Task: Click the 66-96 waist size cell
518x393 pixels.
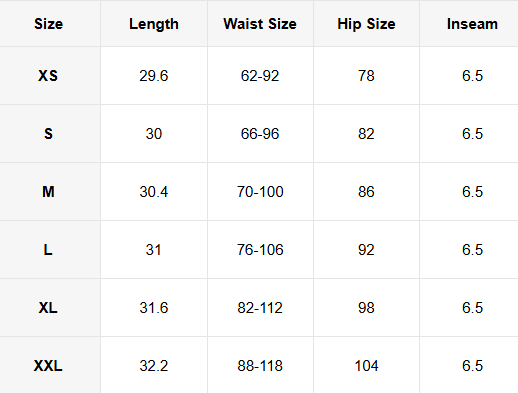Action: [x=260, y=134]
